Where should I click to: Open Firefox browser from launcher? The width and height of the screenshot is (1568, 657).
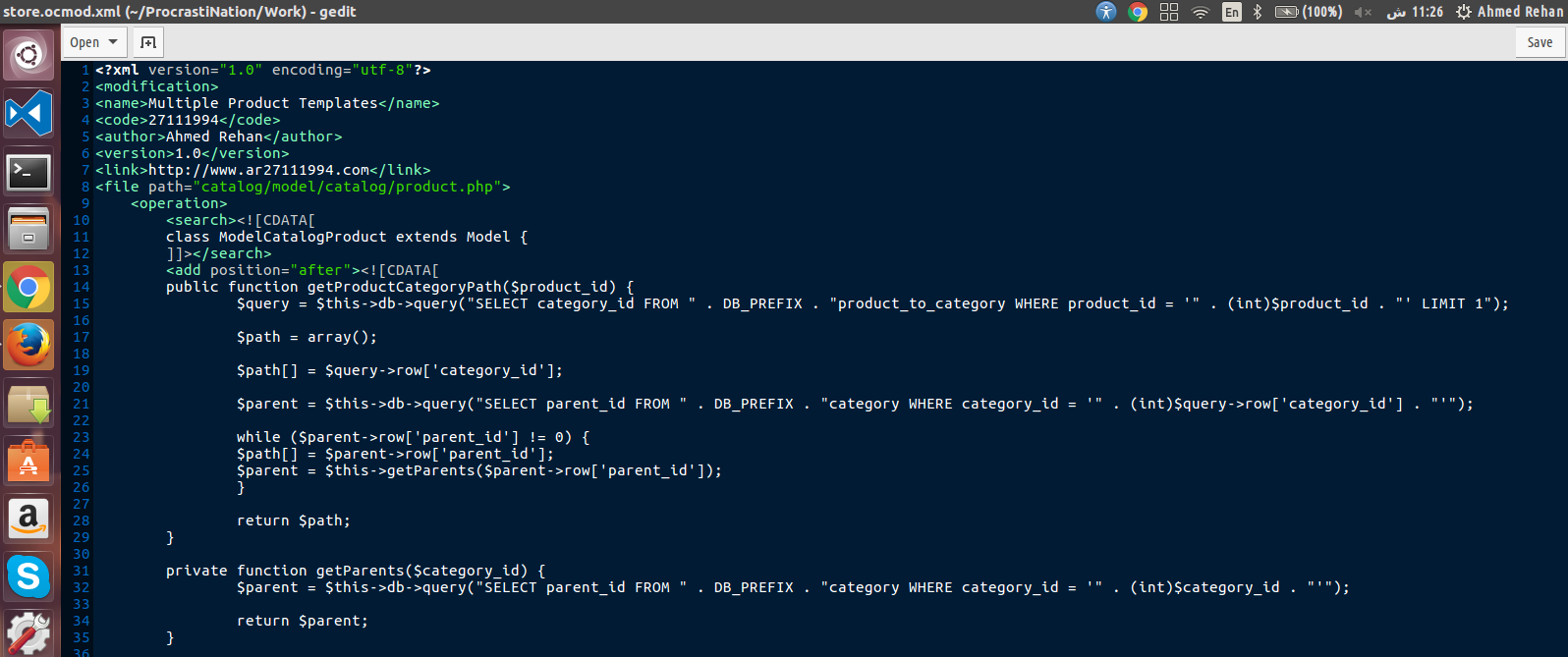point(28,345)
